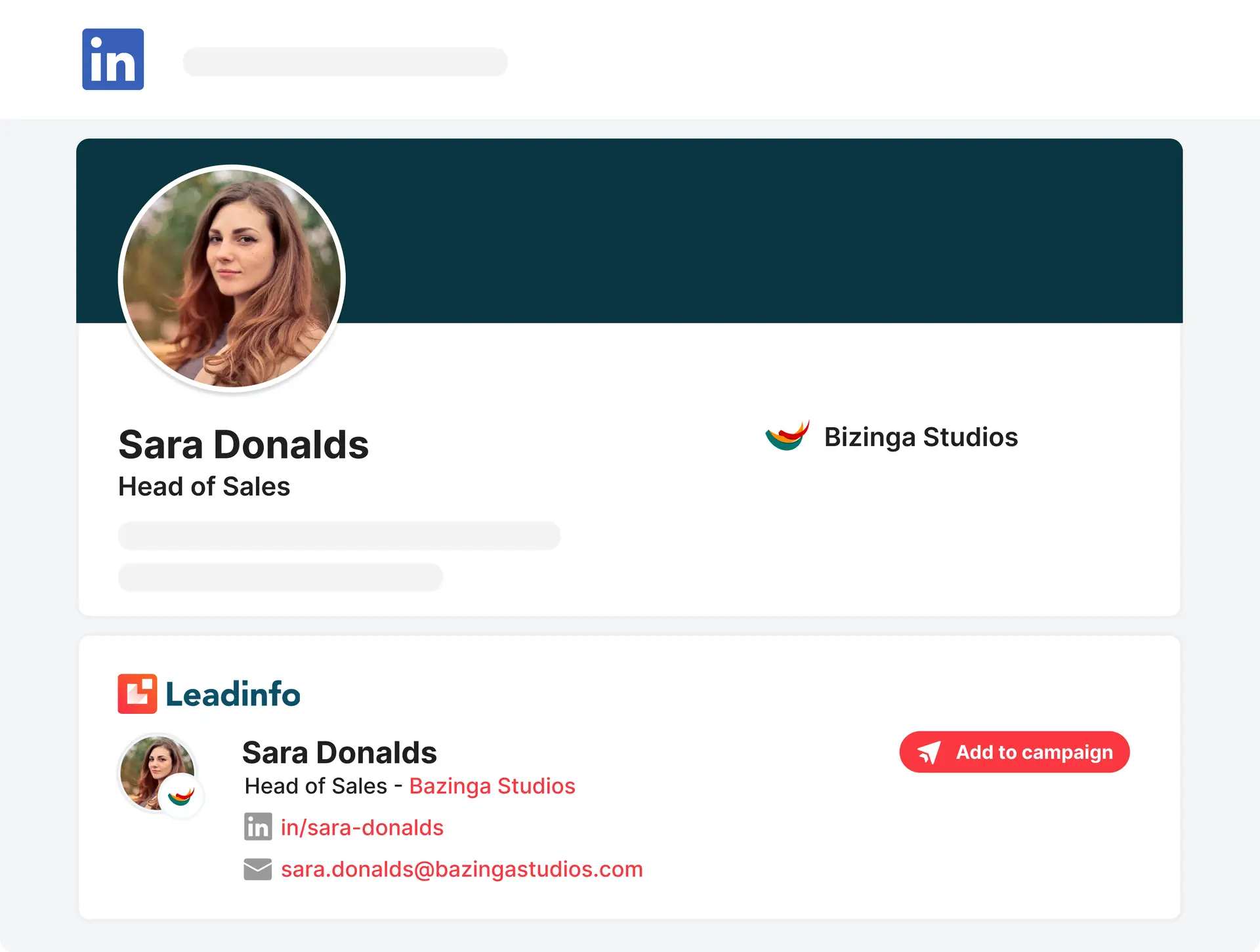This screenshot has height=952, width=1260.
Task: Click the Leadinfo wordmark text
Action: click(233, 694)
